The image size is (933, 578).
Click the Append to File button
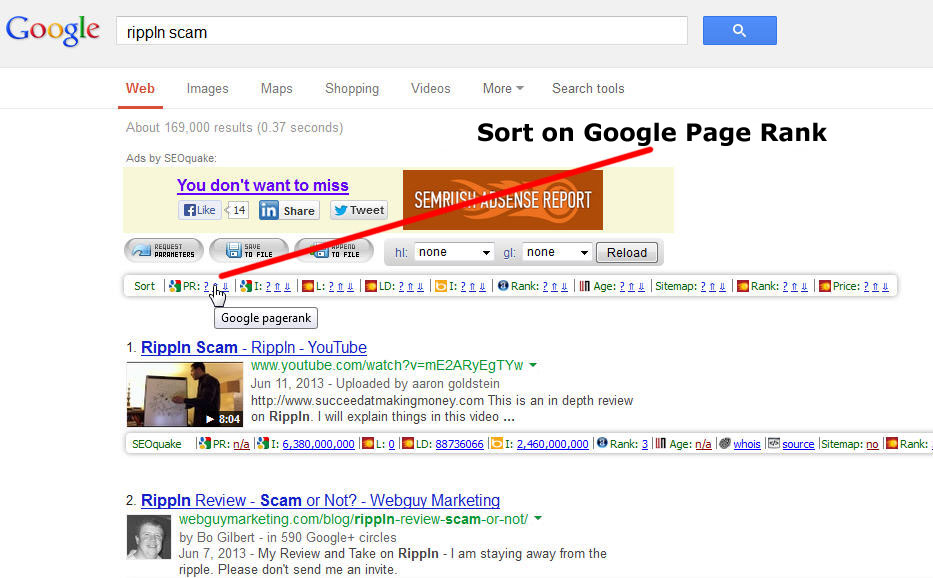point(334,250)
